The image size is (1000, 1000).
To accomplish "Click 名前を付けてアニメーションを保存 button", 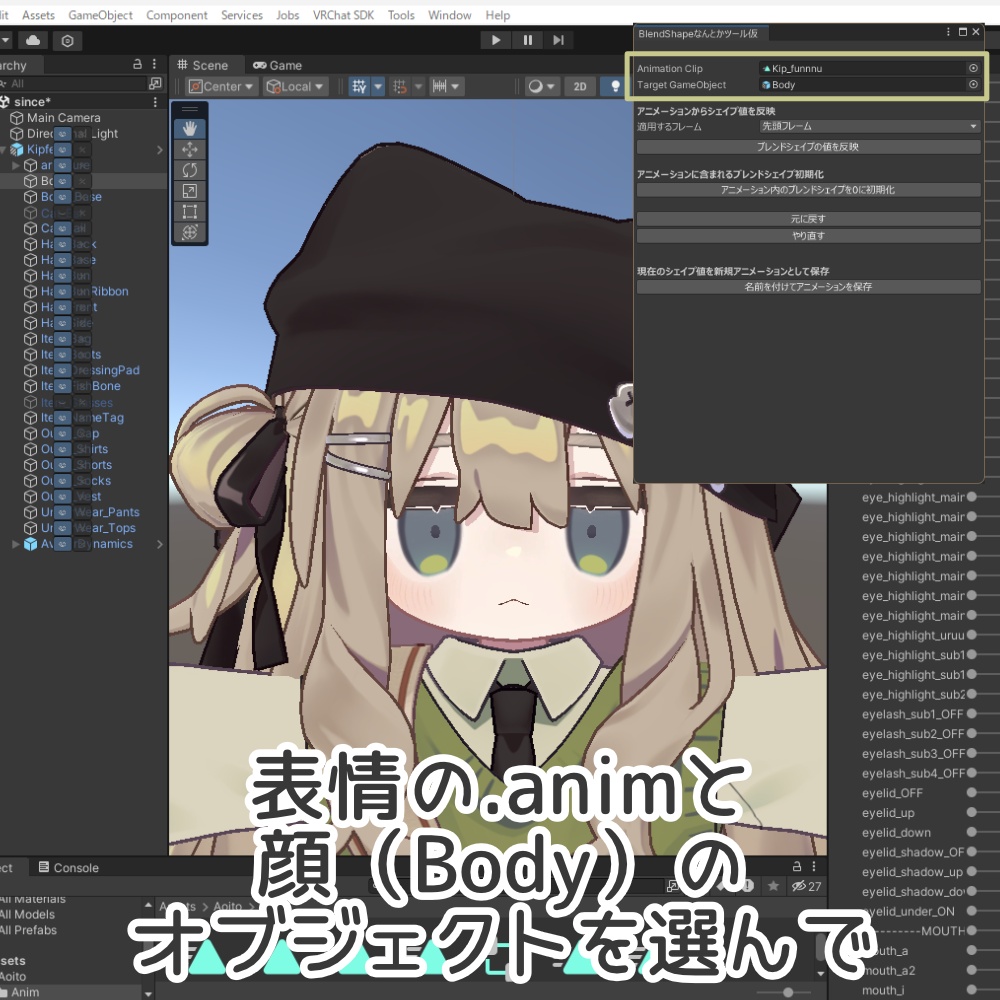I will 809,287.
